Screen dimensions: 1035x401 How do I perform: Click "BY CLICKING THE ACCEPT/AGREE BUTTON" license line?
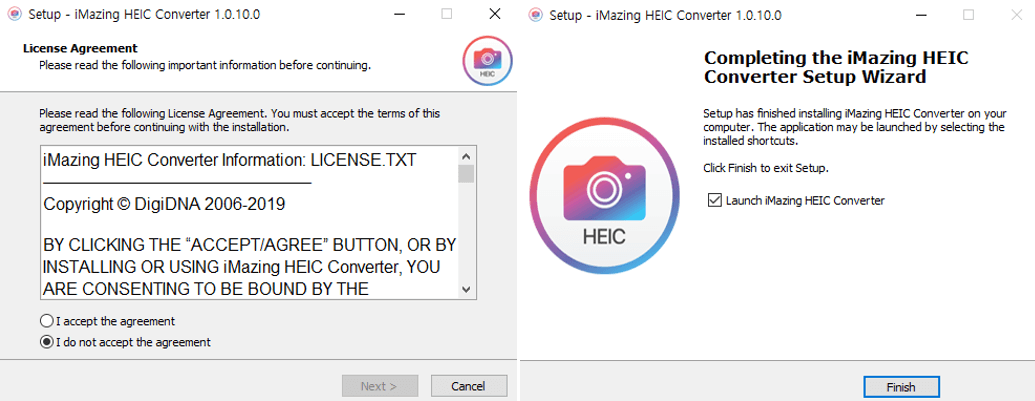250,246
